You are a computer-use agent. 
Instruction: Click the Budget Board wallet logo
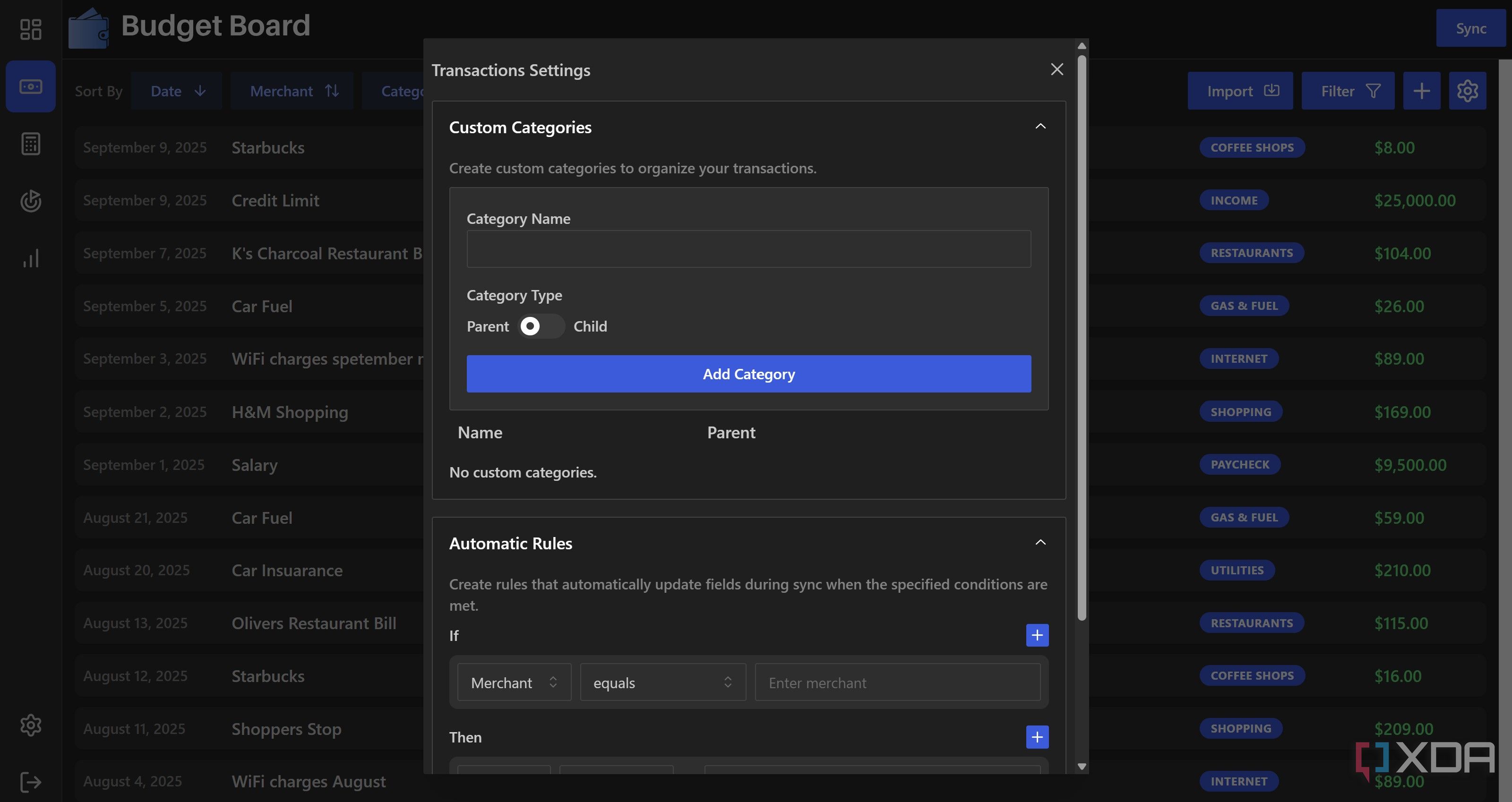89,28
